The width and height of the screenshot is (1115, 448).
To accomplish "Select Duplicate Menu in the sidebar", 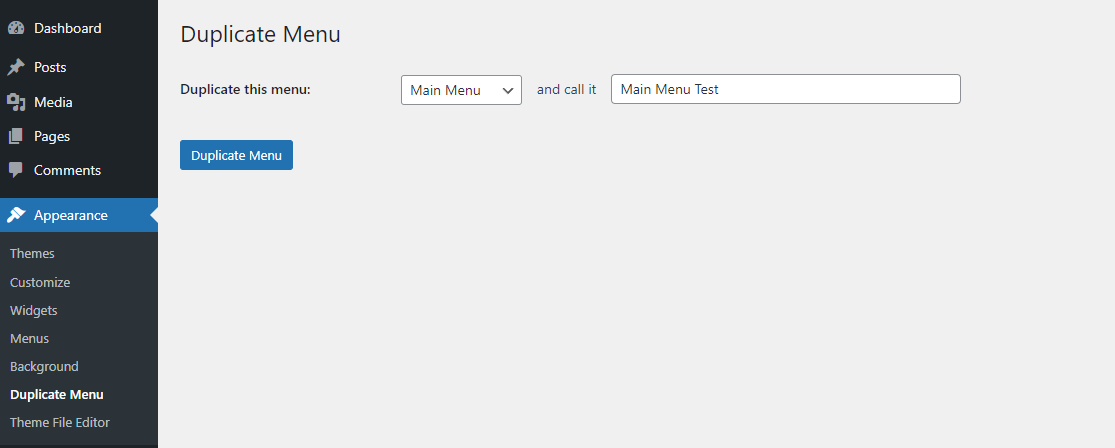I will pyautogui.click(x=56, y=394).
